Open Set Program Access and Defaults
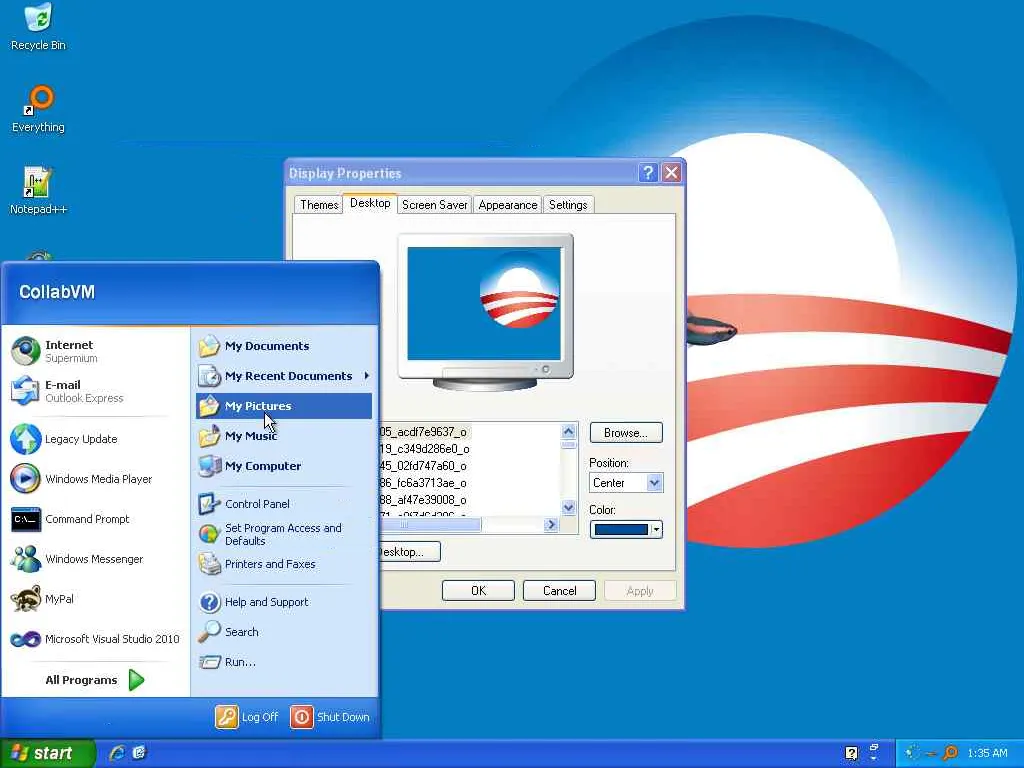Image resolution: width=1024 pixels, height=768 pixels. pyautogui.click(x=284, y=534)
